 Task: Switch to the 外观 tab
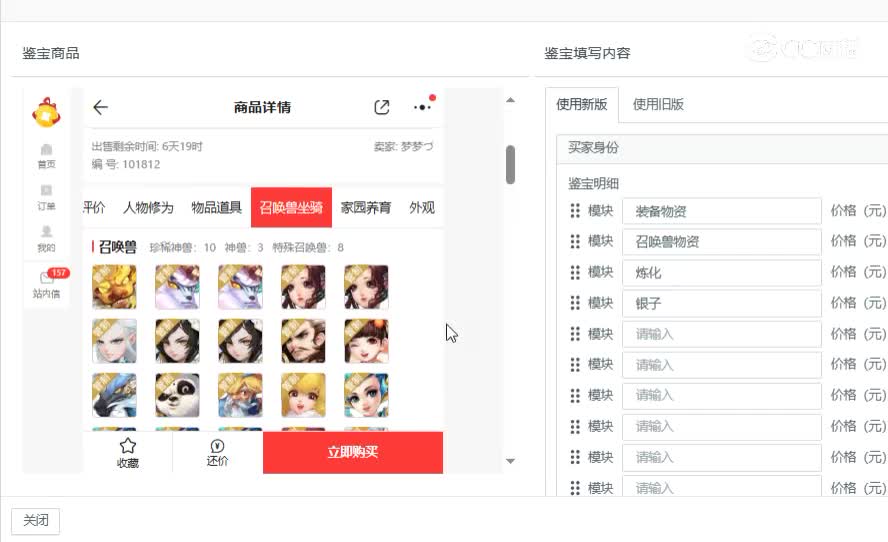[422, 208]
